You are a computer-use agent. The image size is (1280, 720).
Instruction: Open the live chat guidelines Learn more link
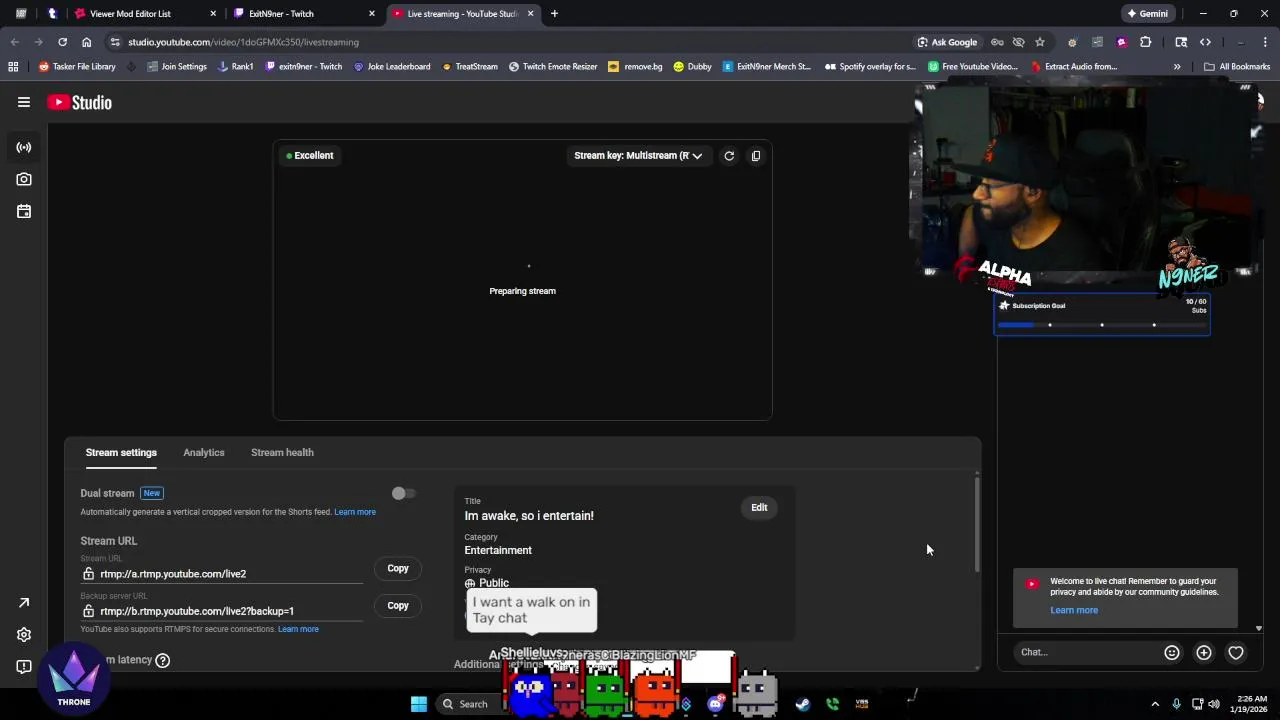tap(1074, 610)
